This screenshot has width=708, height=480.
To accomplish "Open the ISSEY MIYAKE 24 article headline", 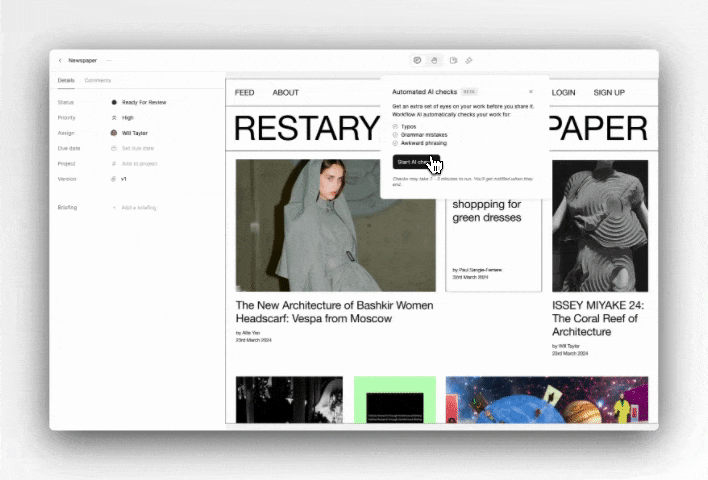I will pos(598,318).
